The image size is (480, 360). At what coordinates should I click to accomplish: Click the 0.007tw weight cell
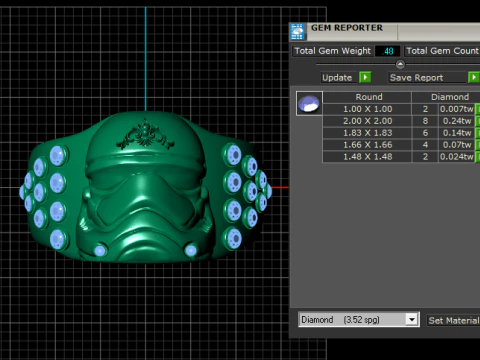pos(456,109)
